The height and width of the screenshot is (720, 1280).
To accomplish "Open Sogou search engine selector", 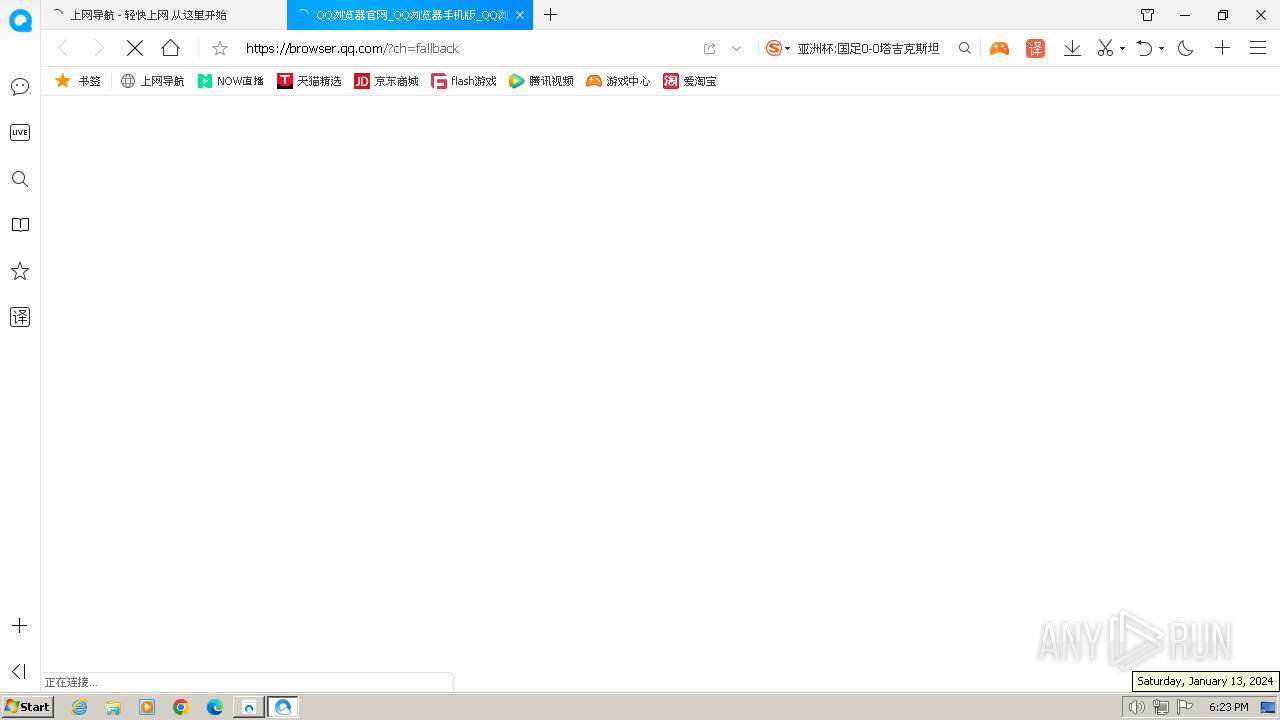I will [778, 48].
